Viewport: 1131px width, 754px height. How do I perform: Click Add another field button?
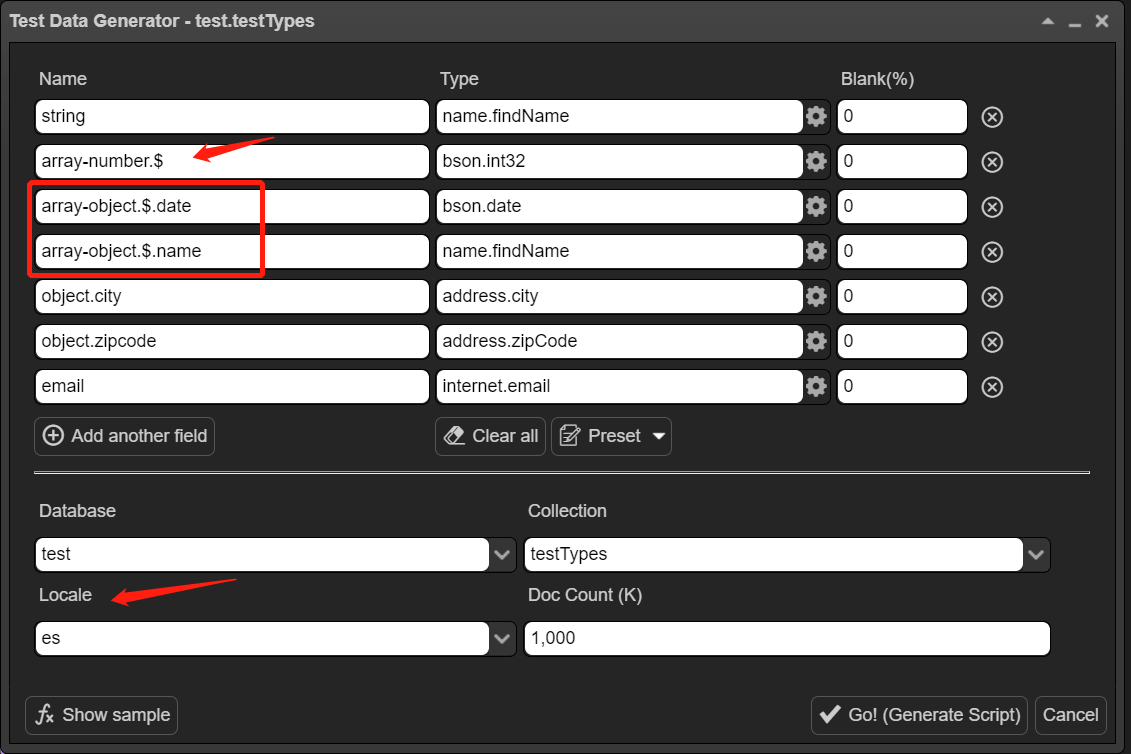click(x=124, y=436)
